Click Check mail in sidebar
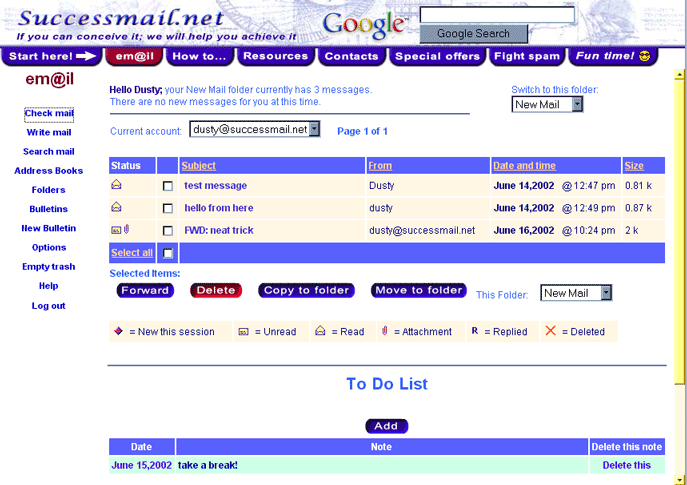Screen dimensions: 687x485 (x=49, y=113)
